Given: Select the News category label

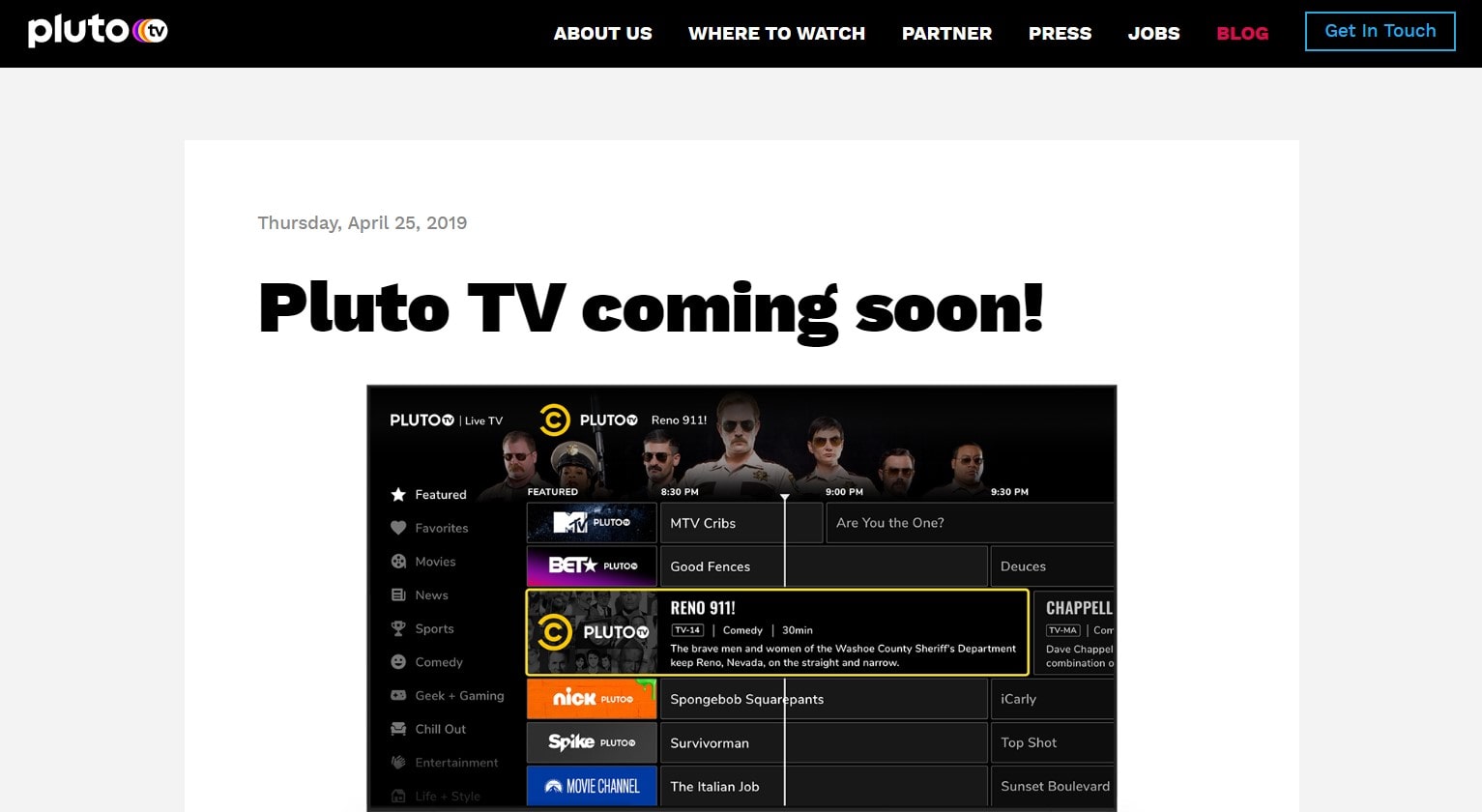Looking at the screenshot, I should pos(431,595).
